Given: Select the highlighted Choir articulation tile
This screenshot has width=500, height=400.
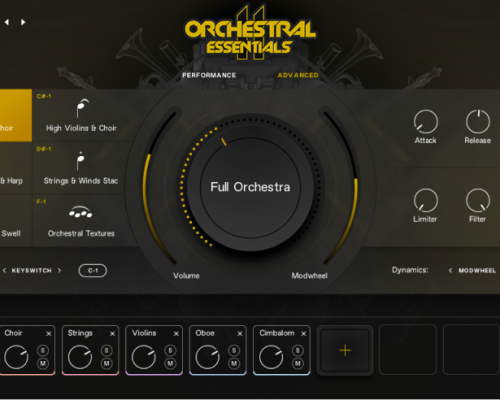Looking at the screenshot, I should pyautogui.click(x=16, y=115).
